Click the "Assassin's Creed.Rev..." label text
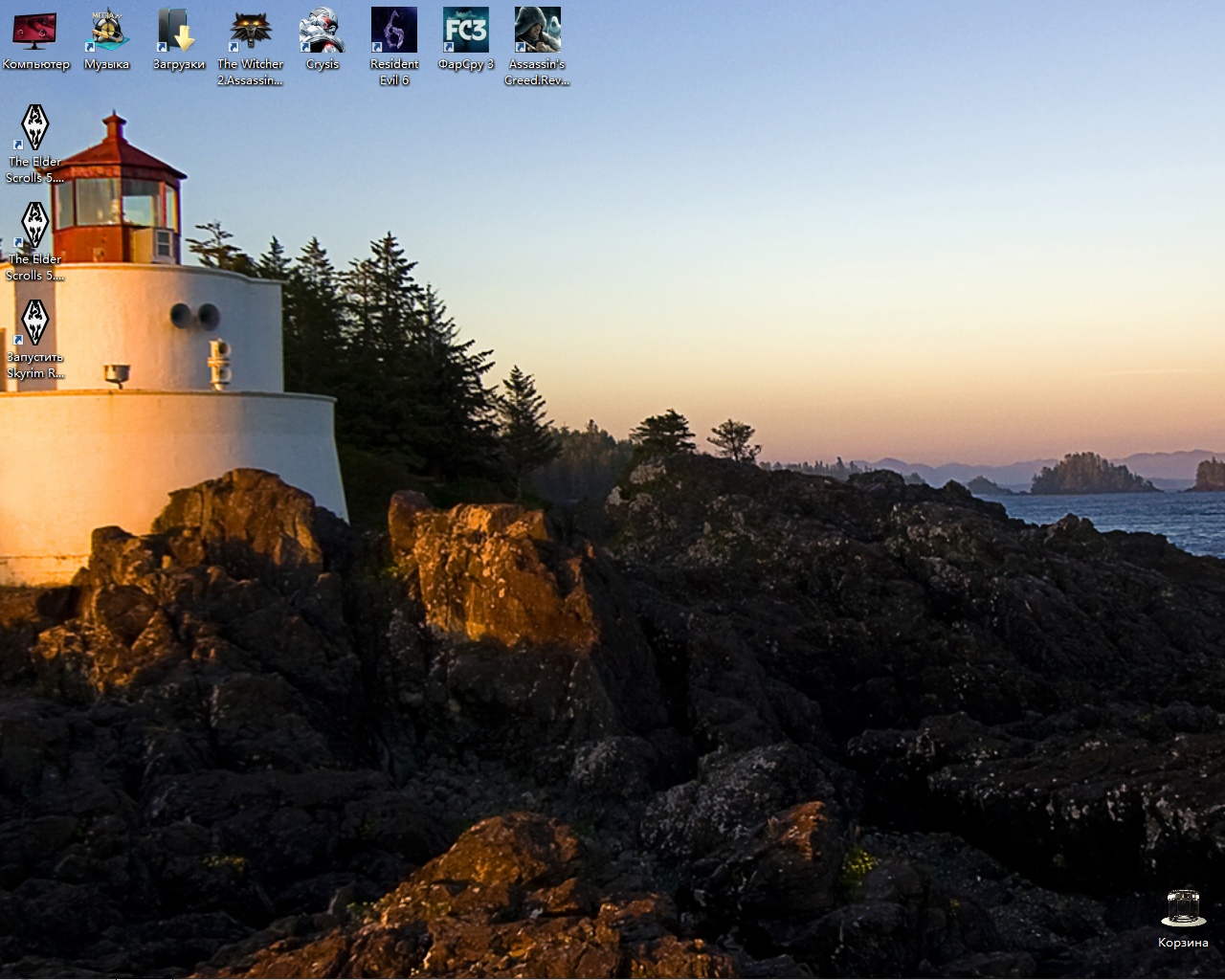Viewport: 1225px width, 980px height. click(x=537, y=72)
